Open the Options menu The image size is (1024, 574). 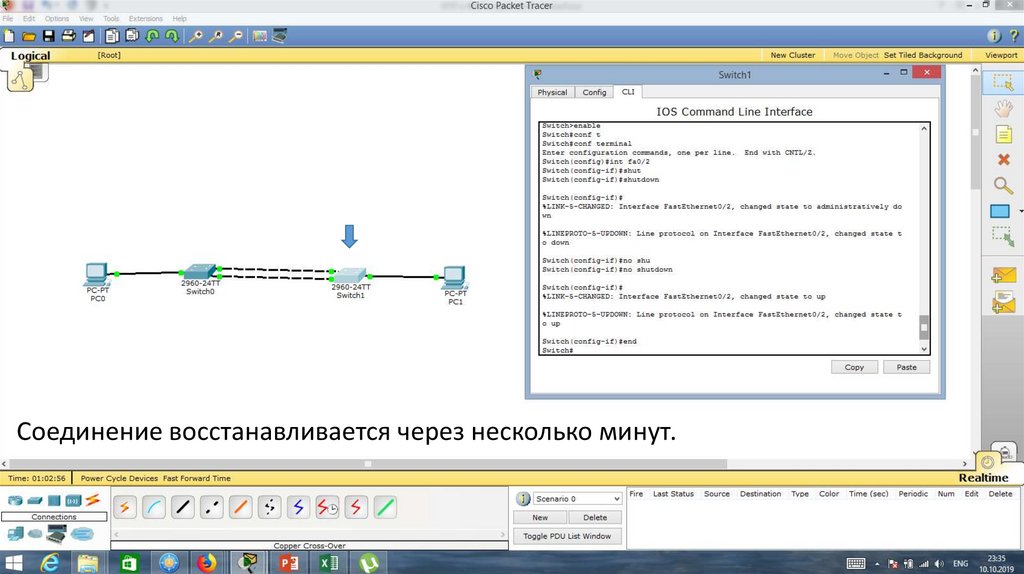pyautogui.click(x=57, y=18)
